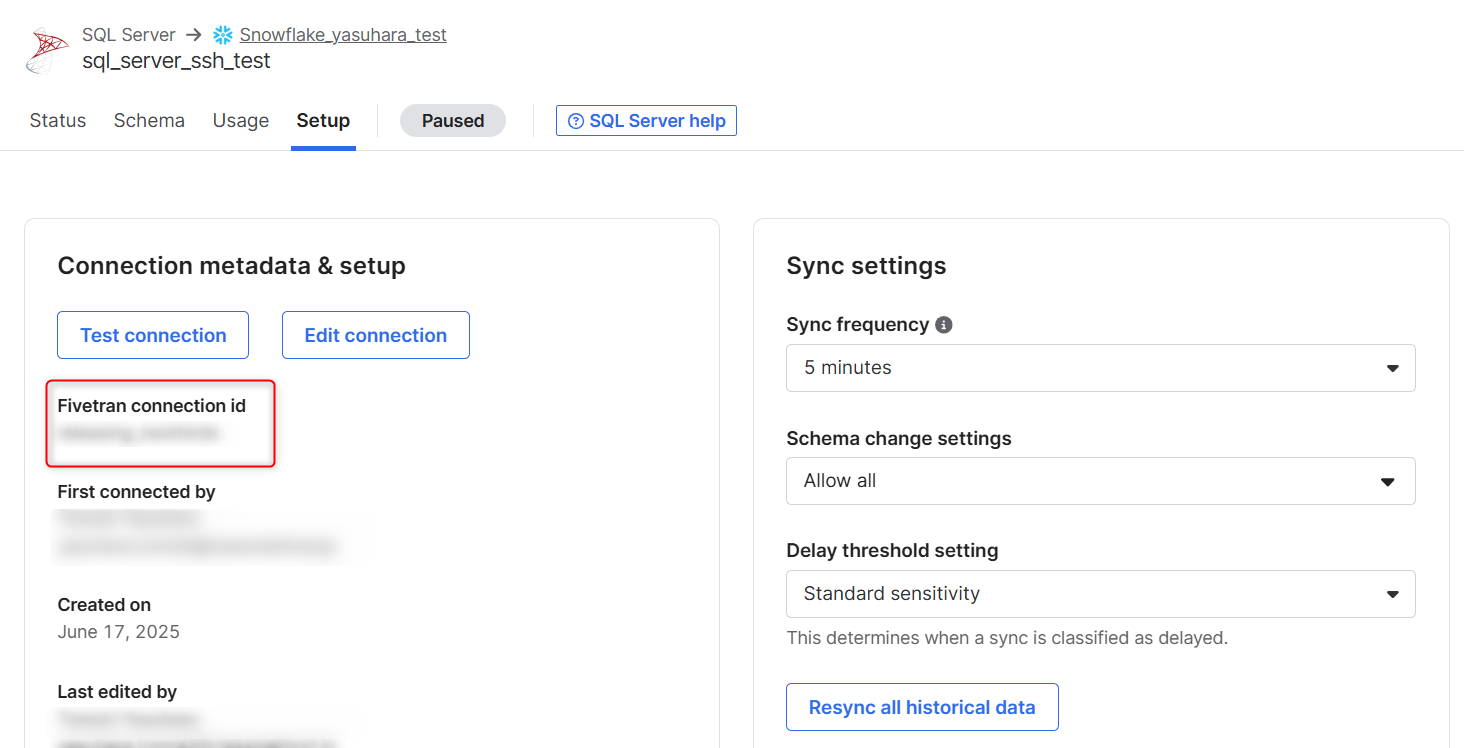
Task: Expand the Sync frequency dropdown
Action: [1101, 368]
